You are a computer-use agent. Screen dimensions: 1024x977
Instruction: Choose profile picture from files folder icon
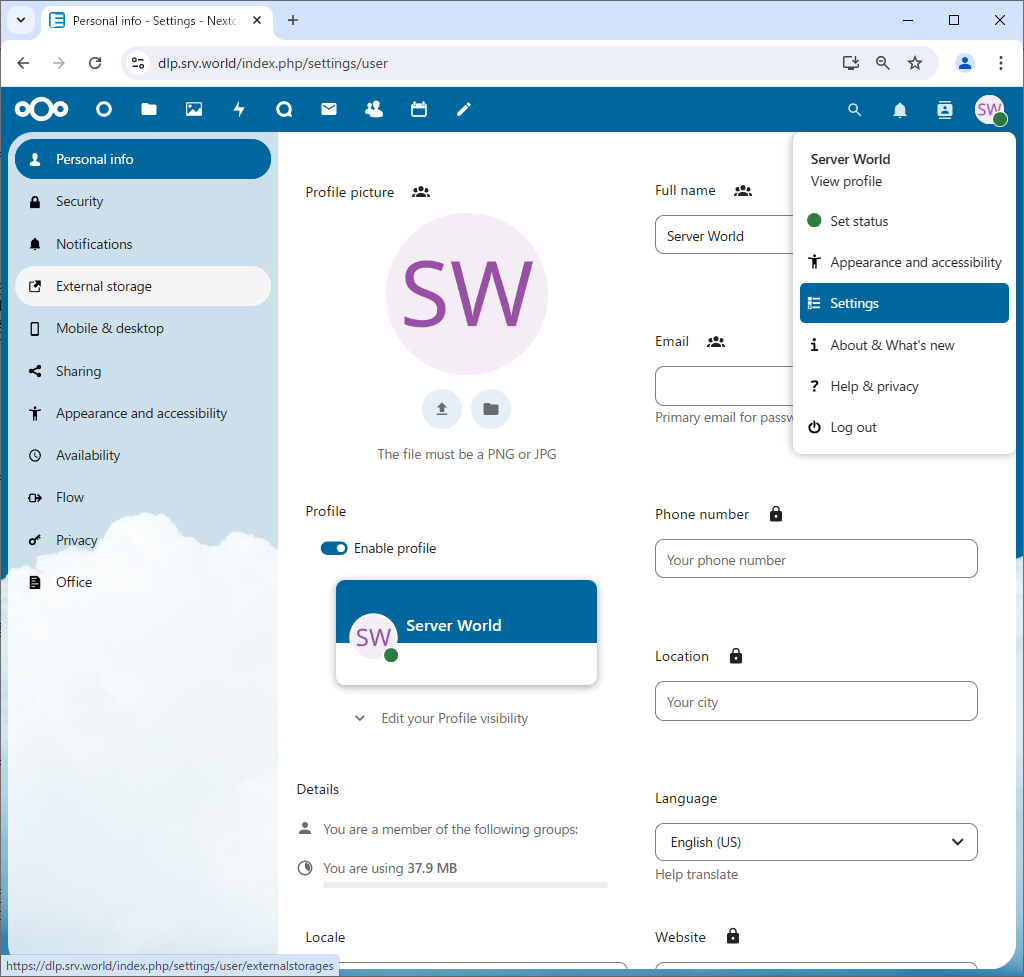tap(491, 409)
